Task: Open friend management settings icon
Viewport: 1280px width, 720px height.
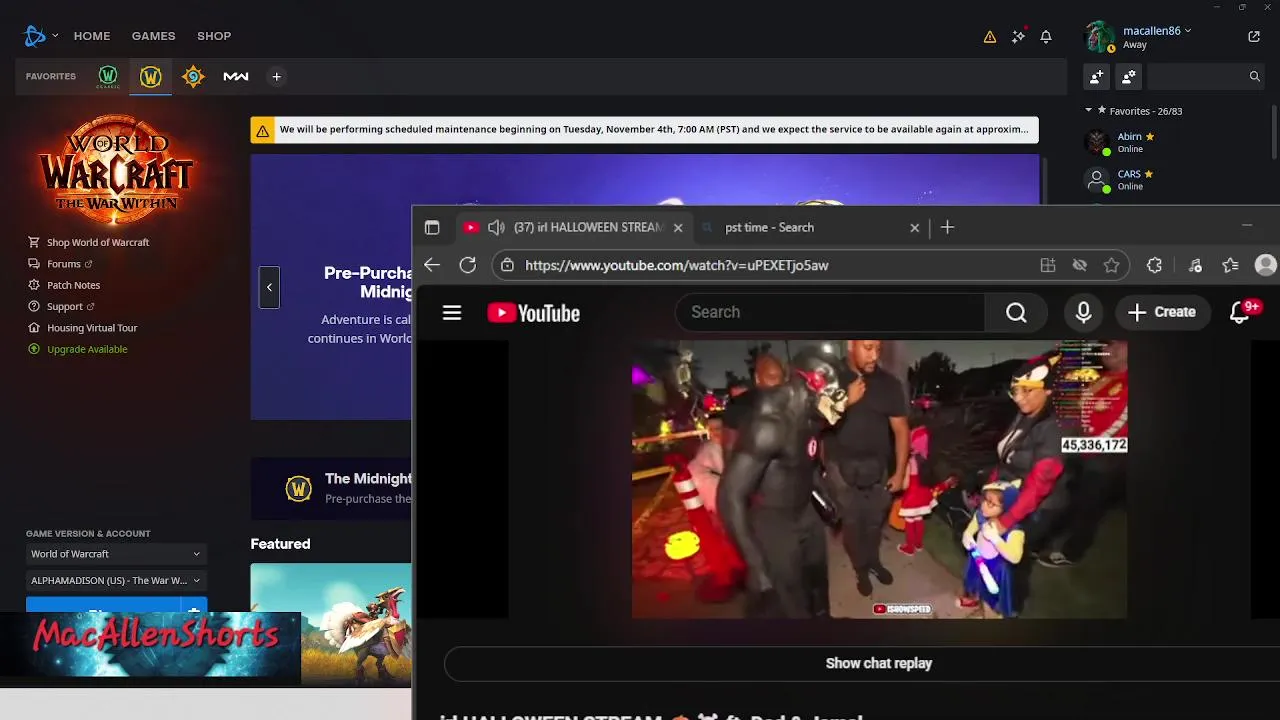Action: point(1129,76)
